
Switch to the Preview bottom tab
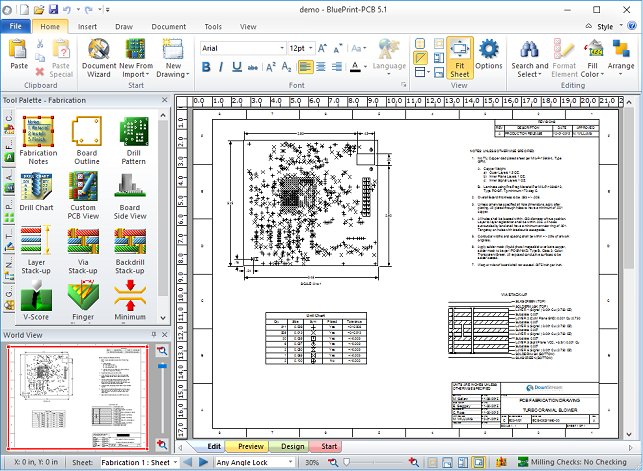251,446
